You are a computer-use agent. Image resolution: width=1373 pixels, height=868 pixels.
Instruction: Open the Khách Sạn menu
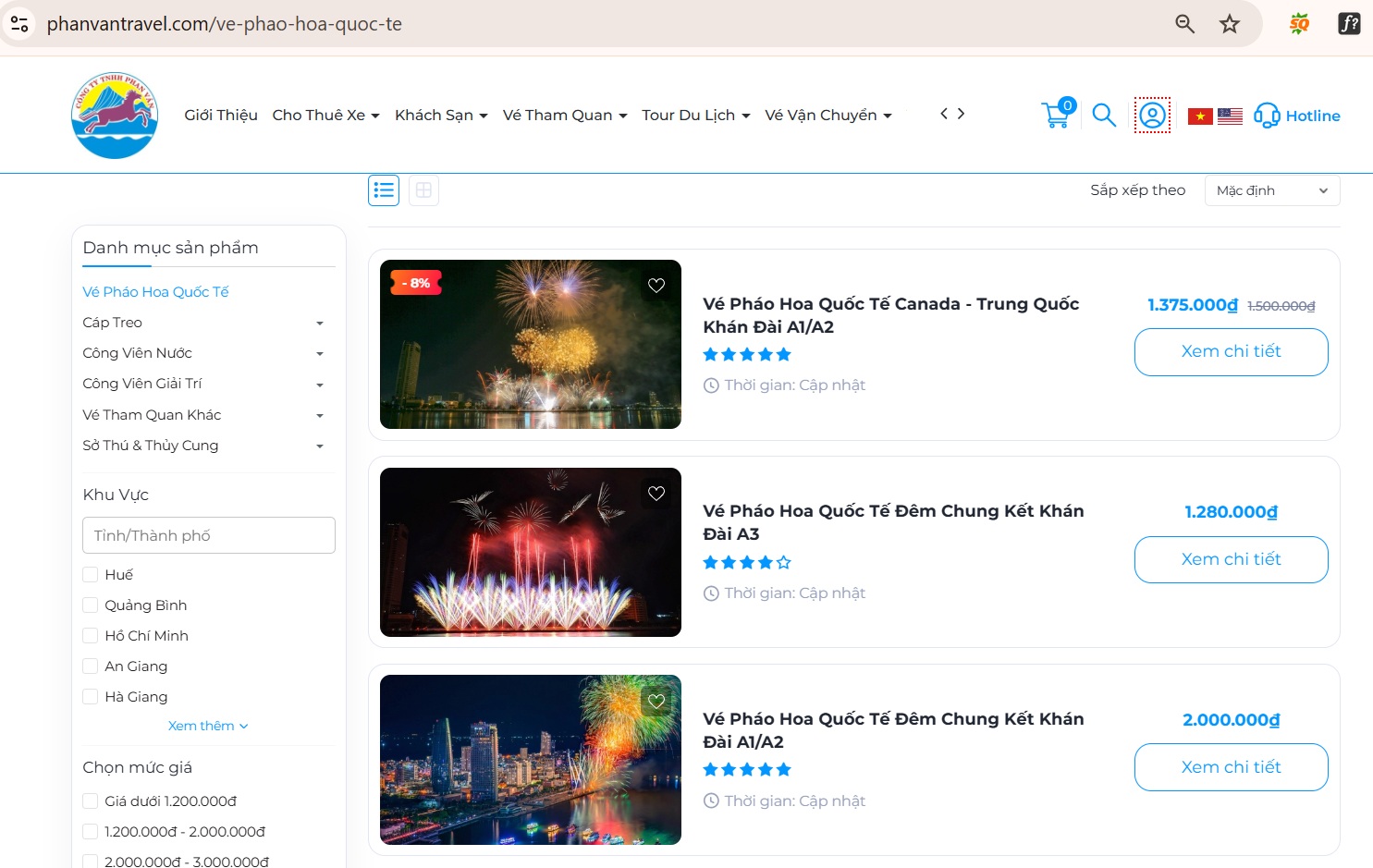440,115
